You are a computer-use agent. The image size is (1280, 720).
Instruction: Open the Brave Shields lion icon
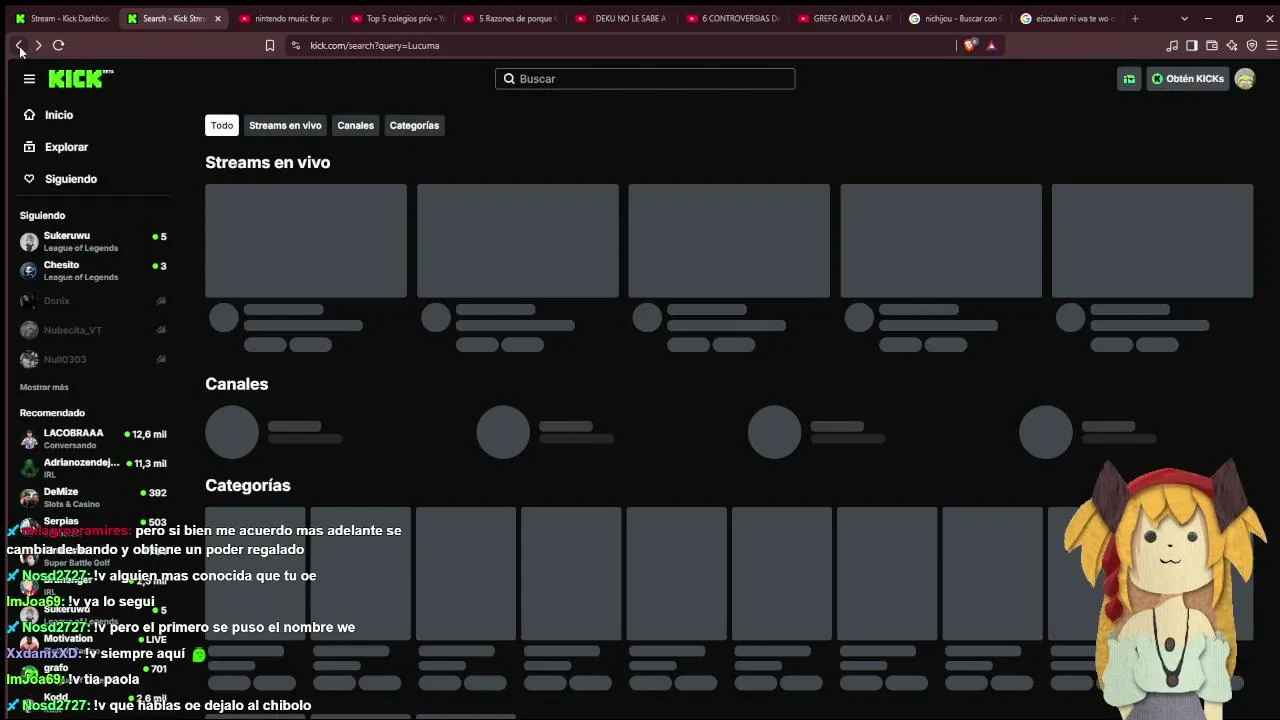pyautogui.click(x=970, y=45)
